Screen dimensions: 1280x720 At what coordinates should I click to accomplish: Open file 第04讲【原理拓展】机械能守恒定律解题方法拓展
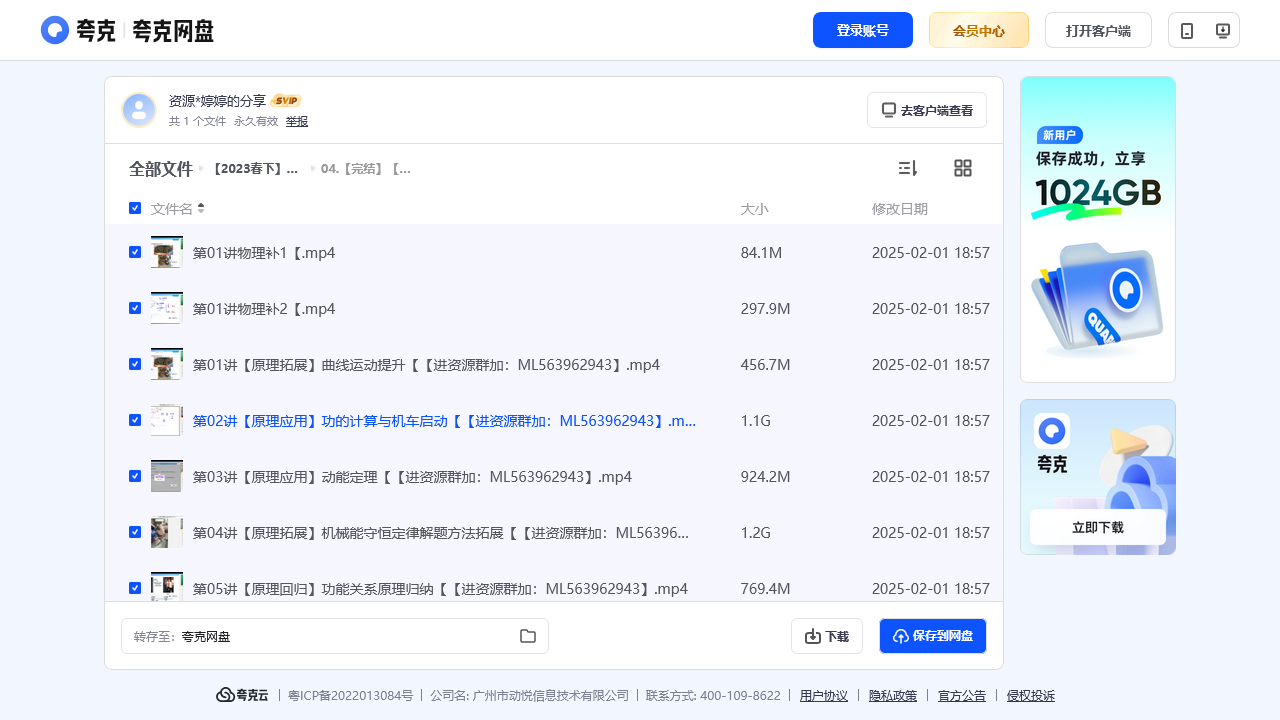[441, 532]
